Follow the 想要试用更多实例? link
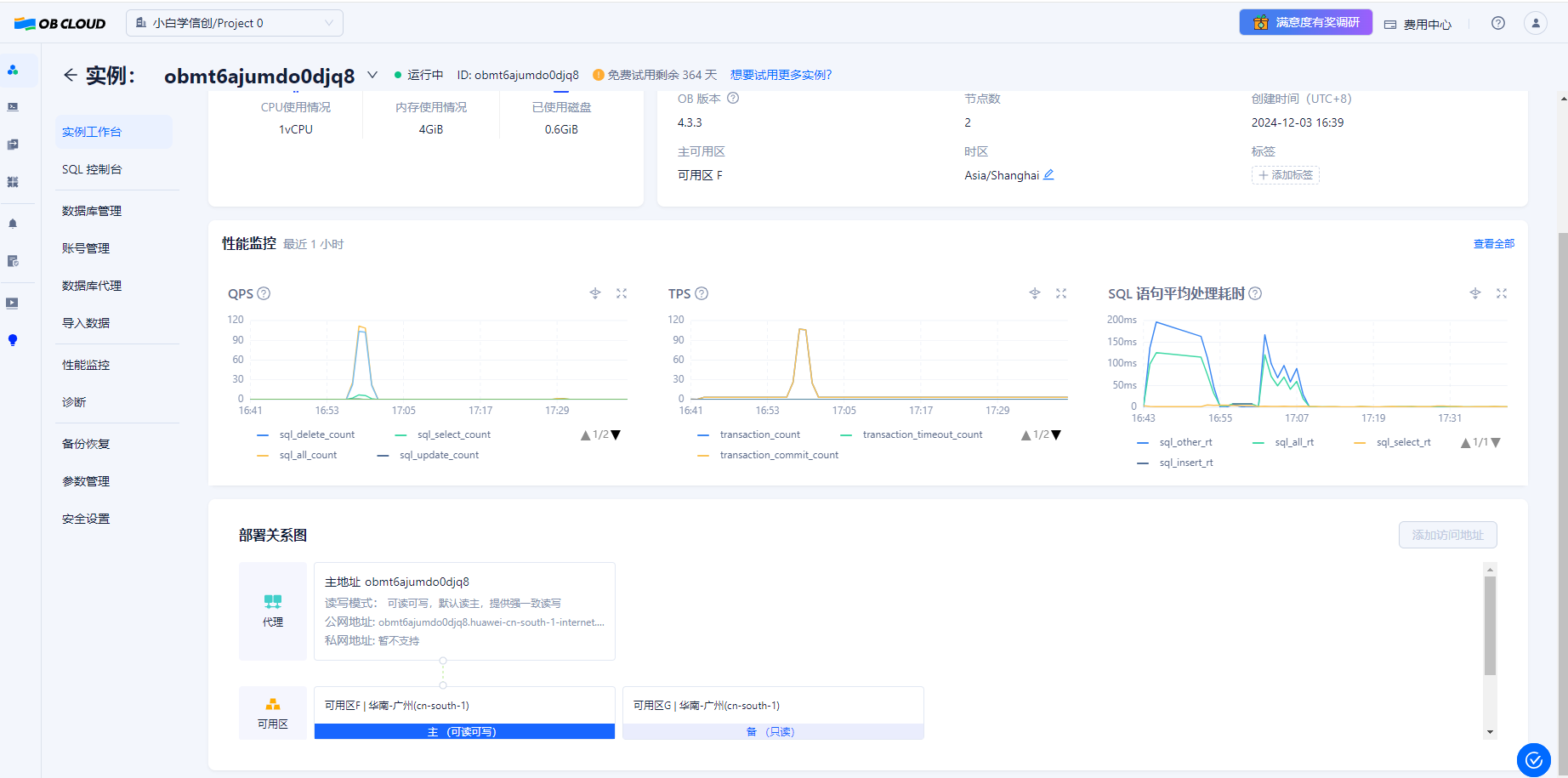The image size is (1568, 778). 781,75
